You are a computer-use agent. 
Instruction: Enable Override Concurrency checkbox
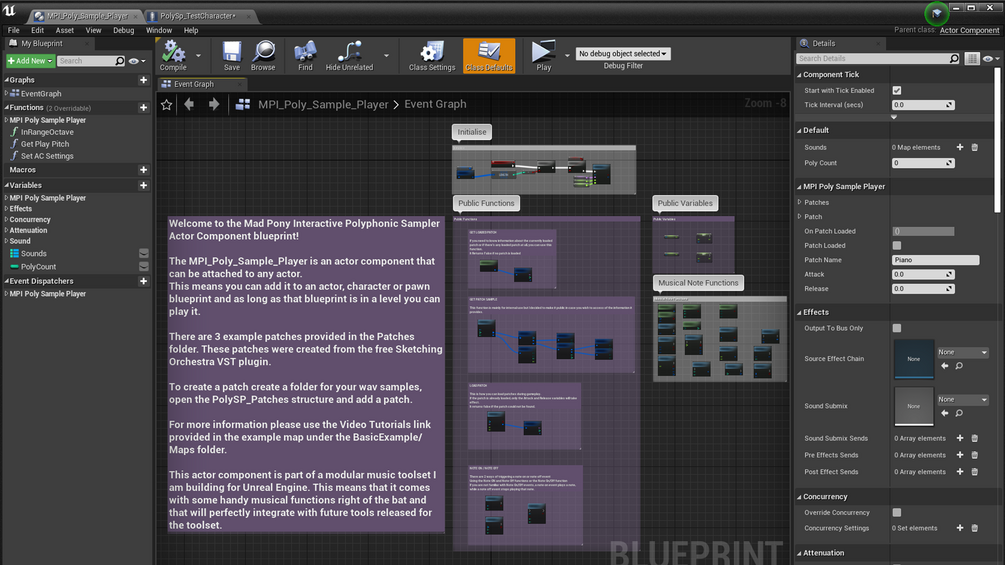897,512
